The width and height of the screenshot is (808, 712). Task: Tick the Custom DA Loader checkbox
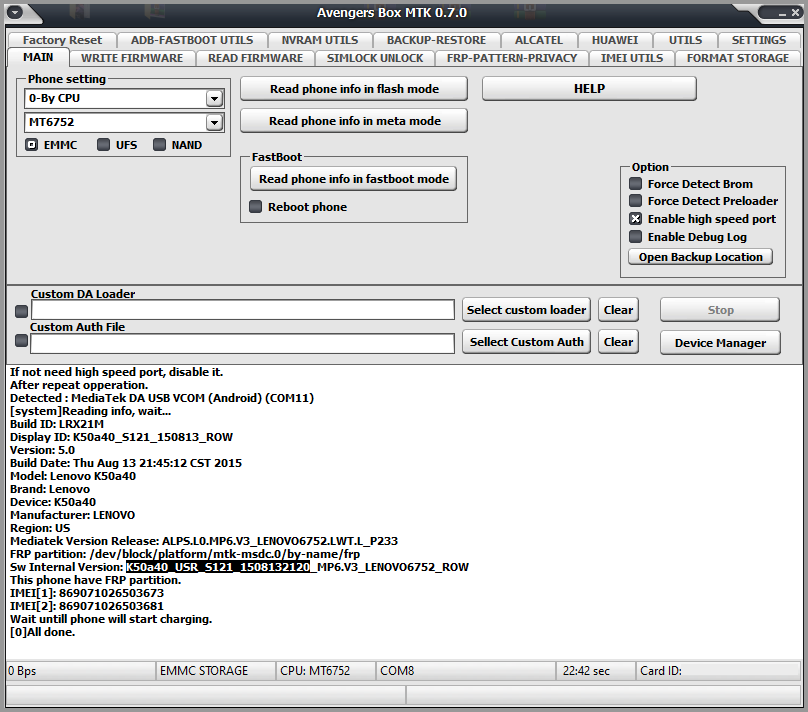click(21, 311)
